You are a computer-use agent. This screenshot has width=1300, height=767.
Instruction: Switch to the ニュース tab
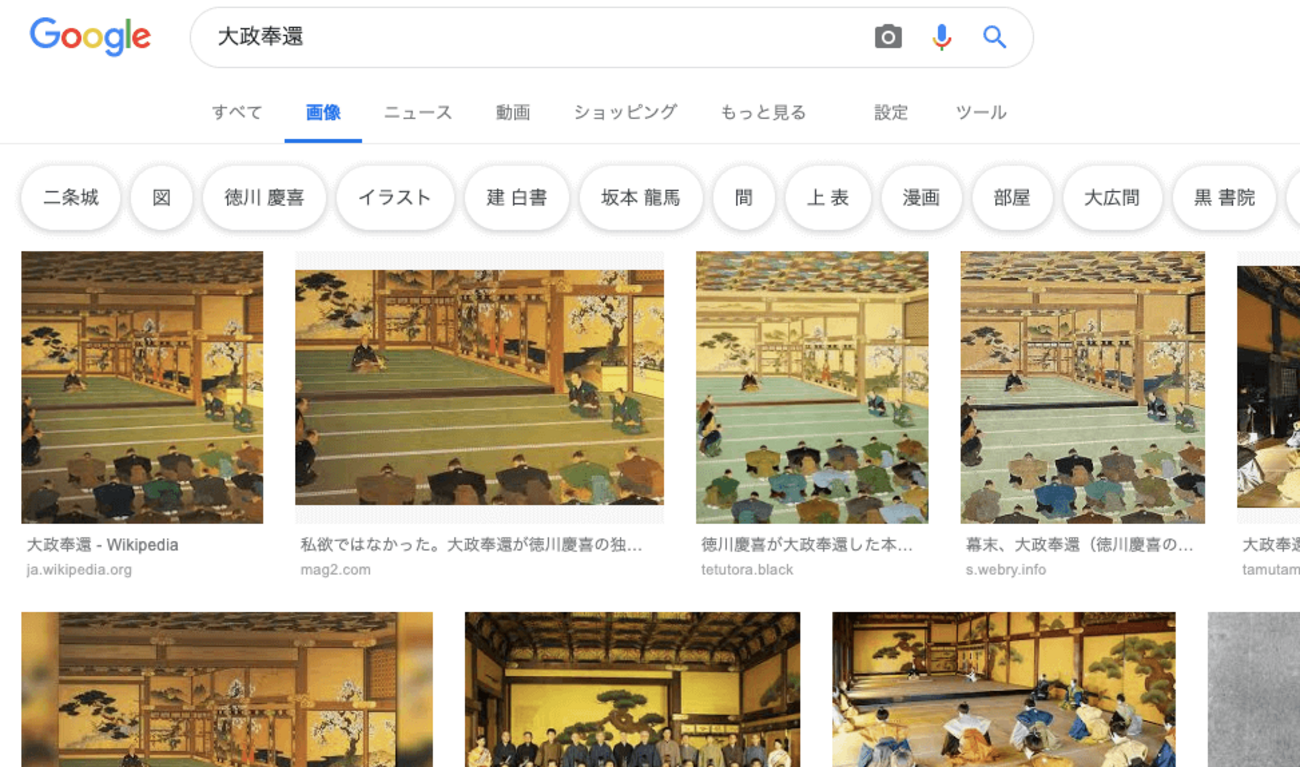418,112
